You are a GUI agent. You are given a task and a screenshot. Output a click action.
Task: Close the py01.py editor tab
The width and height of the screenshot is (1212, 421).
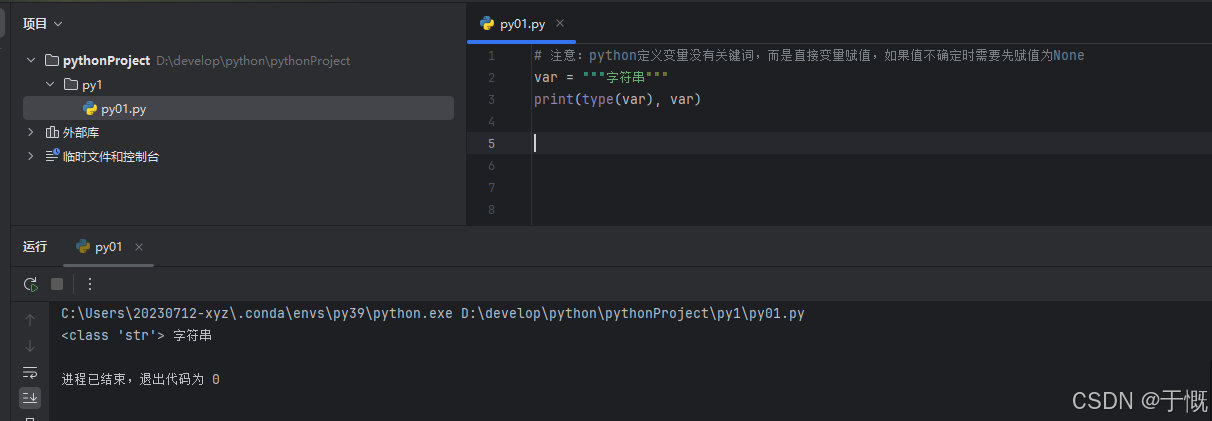pos(560,23)
